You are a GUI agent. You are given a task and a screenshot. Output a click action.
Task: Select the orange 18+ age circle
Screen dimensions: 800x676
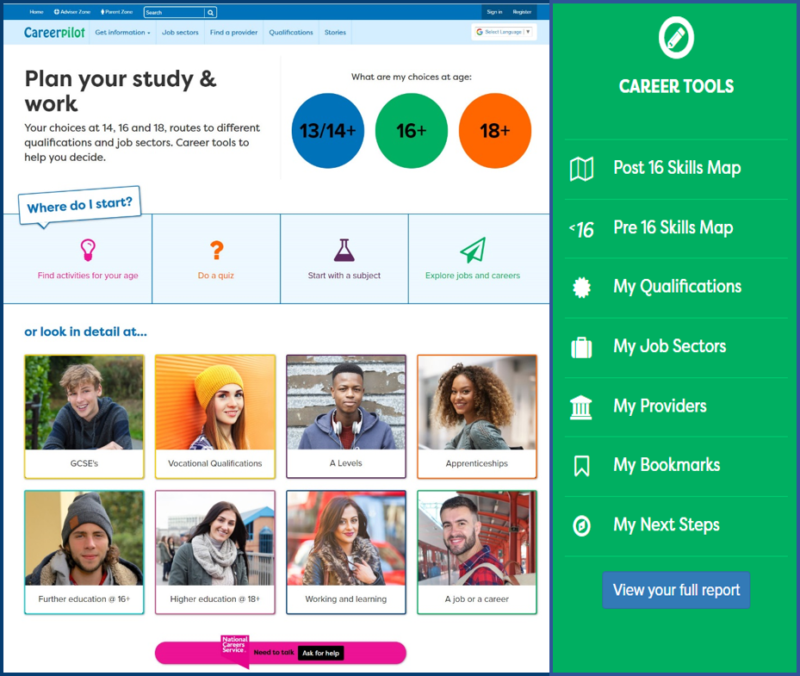coord(495,131)
